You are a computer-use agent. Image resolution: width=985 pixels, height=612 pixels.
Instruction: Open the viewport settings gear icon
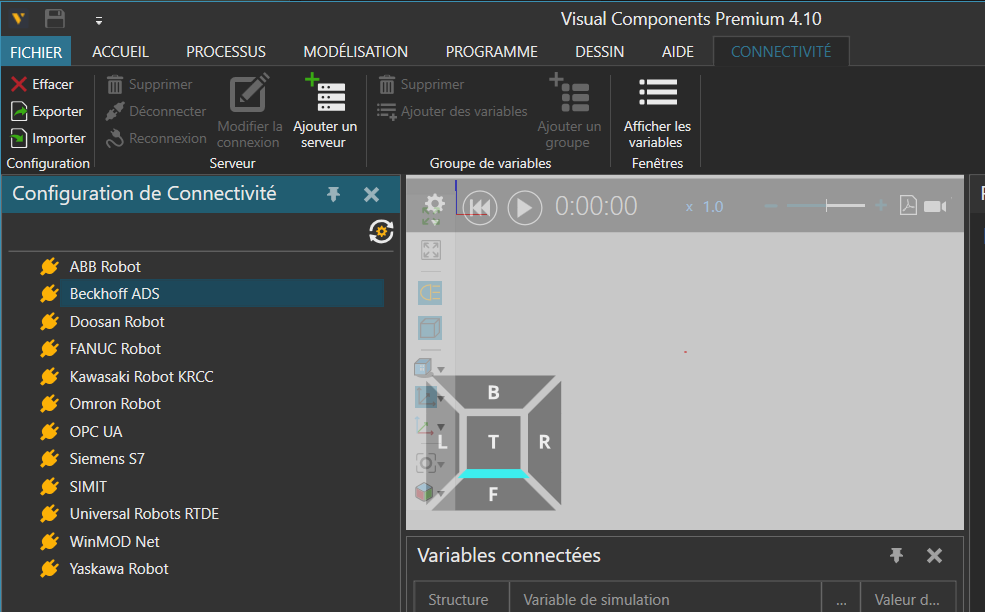click(435, 203)
